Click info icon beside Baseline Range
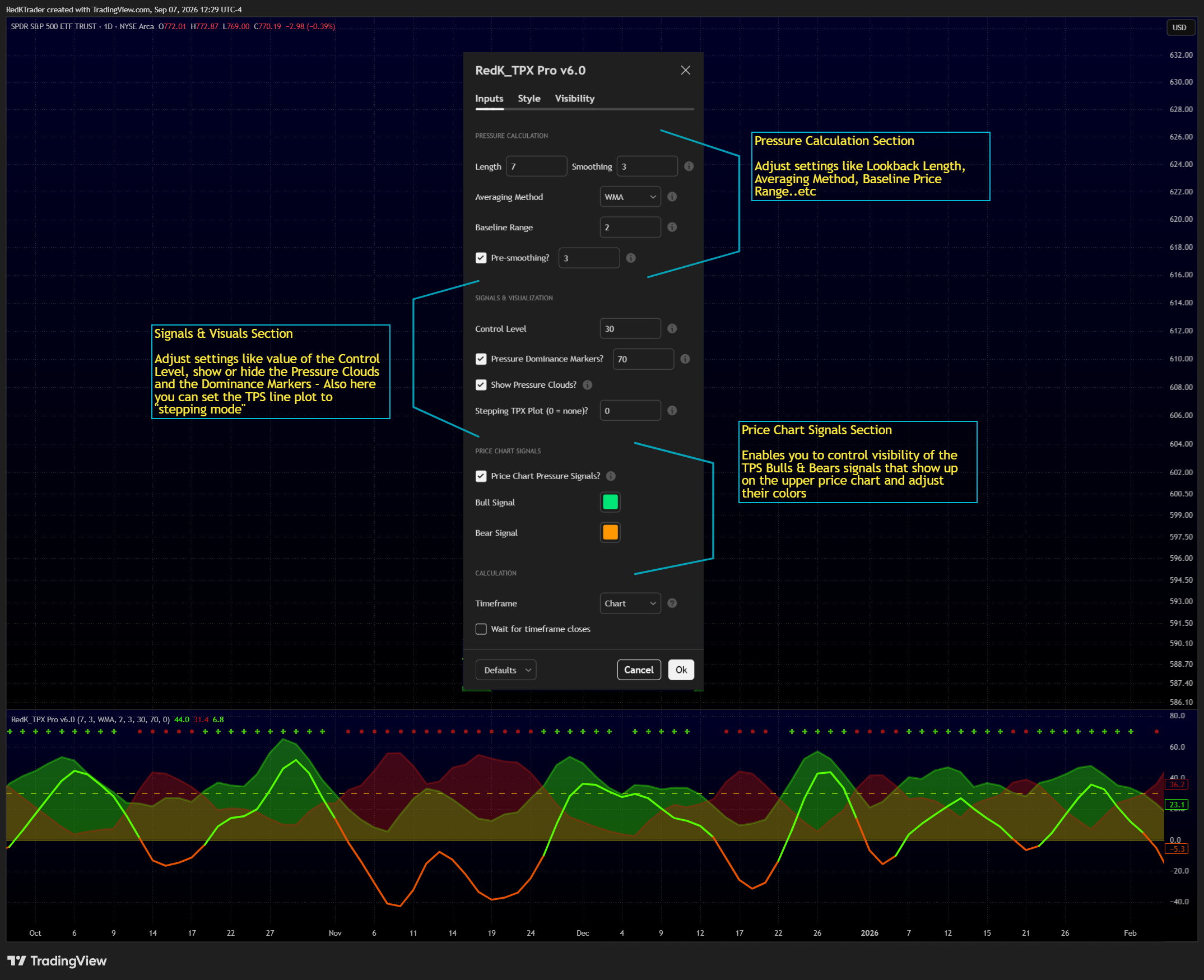This screenshot has height=980, width=1204. click(x=672, y=227)
